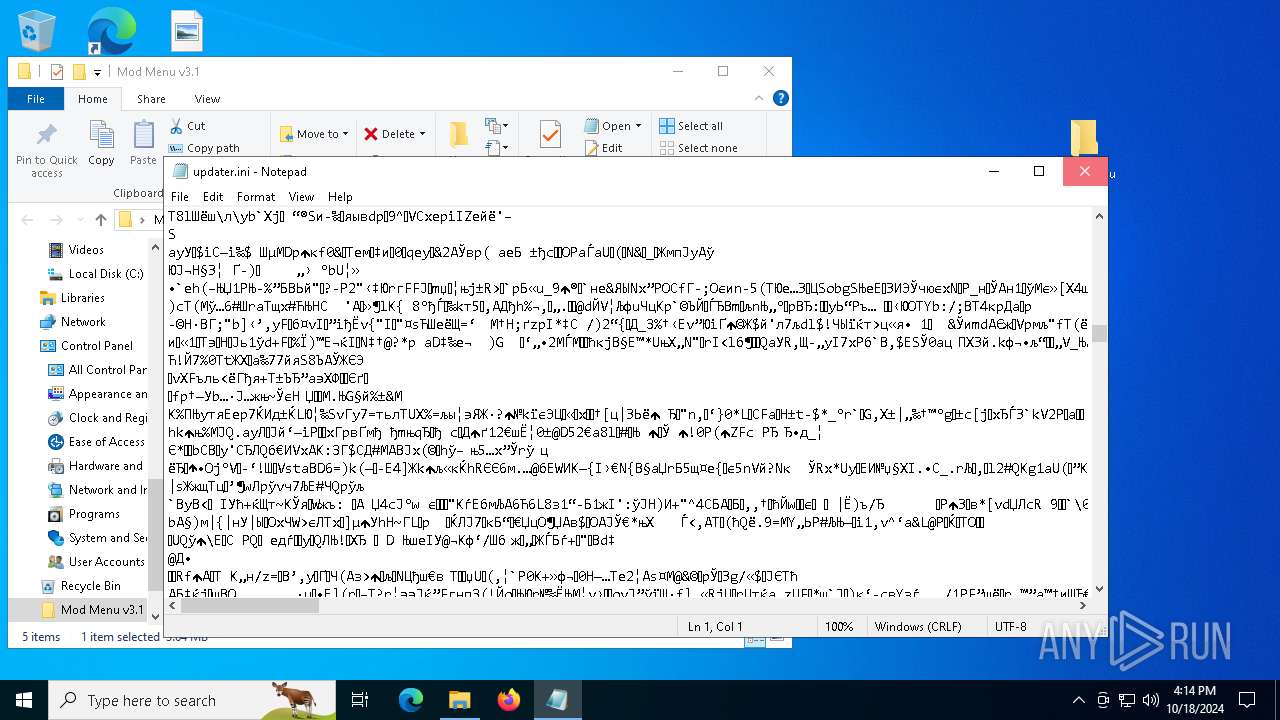
Task: Open the Delete dropdown in ribbon
Action: (x=395, y=134)
